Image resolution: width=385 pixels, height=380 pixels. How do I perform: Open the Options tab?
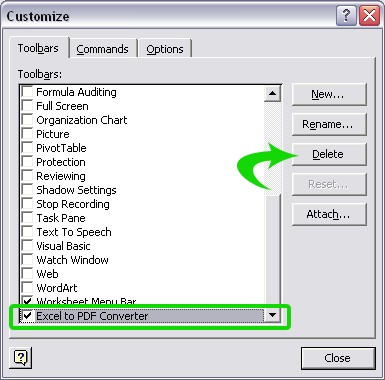click(x=165, y=49)
